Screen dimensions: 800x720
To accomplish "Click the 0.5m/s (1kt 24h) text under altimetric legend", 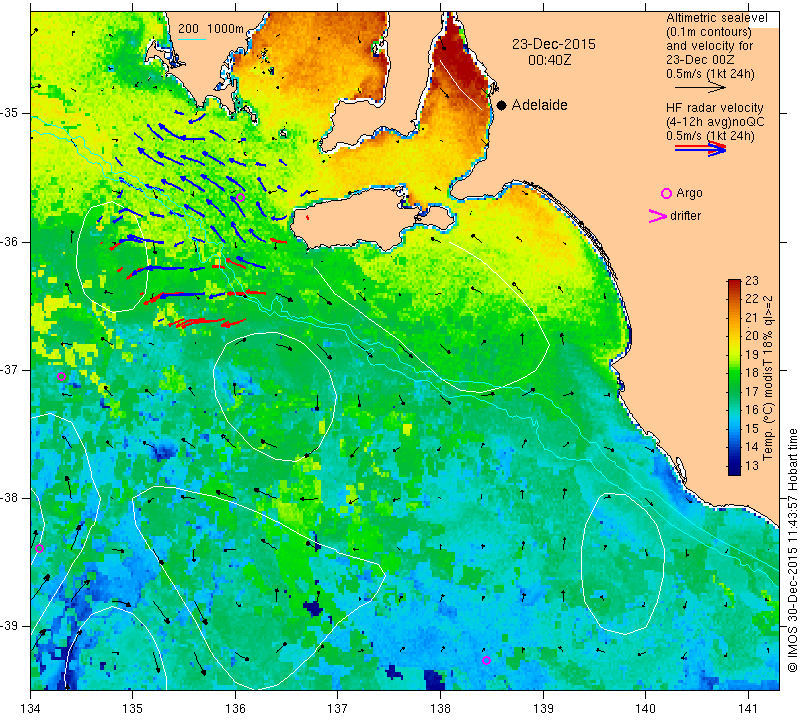I will point(710,74).
